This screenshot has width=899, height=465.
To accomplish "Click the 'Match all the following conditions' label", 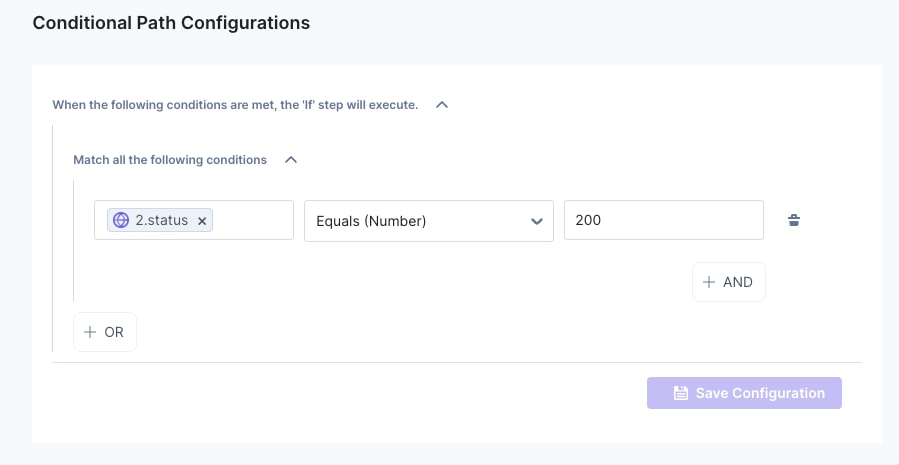I will tap(170, 159).
